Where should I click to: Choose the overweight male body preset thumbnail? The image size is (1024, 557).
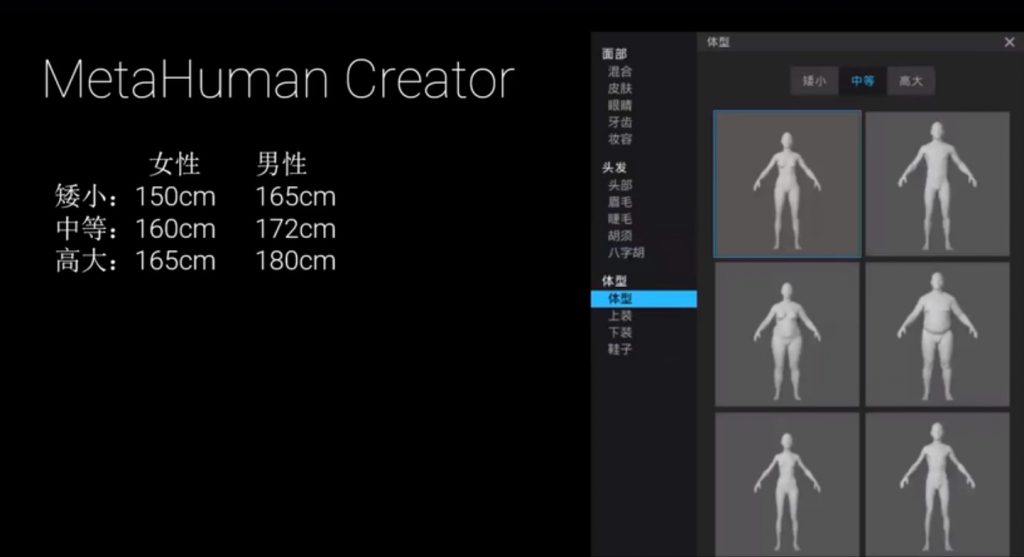(x=937, y=334)
